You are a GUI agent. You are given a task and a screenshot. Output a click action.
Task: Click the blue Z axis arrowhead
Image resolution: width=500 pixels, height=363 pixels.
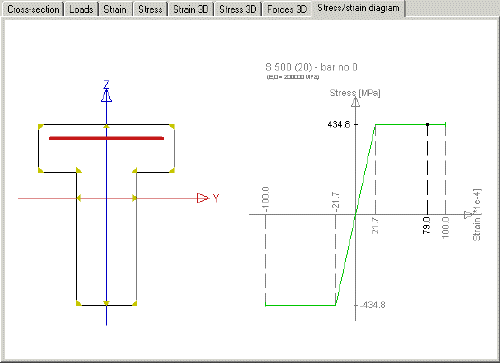click(106, 96)
